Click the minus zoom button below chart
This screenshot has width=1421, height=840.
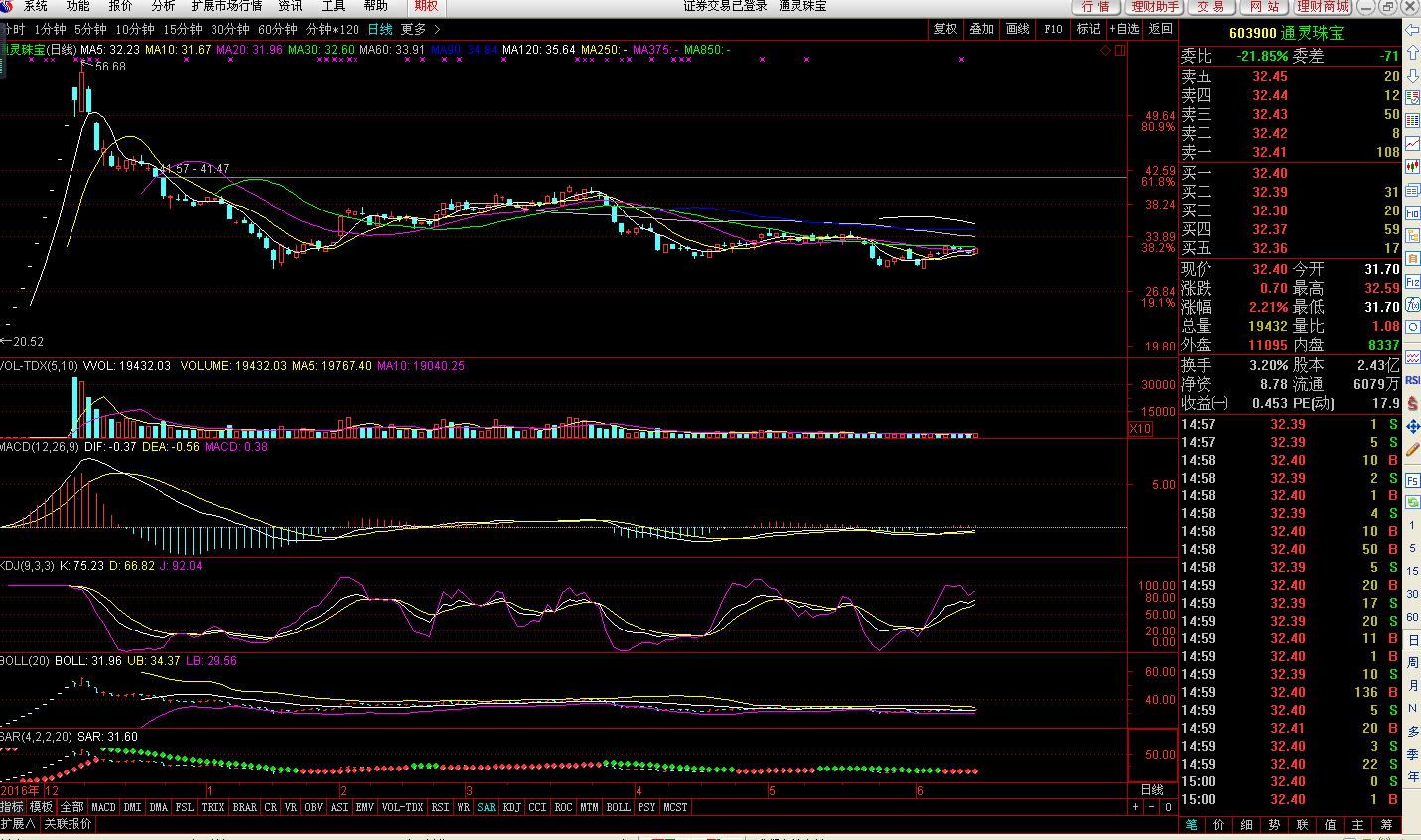pyautogui.click(x=1153, y=807)
